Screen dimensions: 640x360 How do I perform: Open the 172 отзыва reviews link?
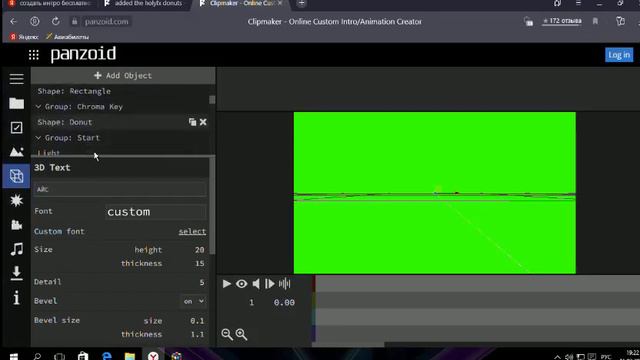[562, 21]
